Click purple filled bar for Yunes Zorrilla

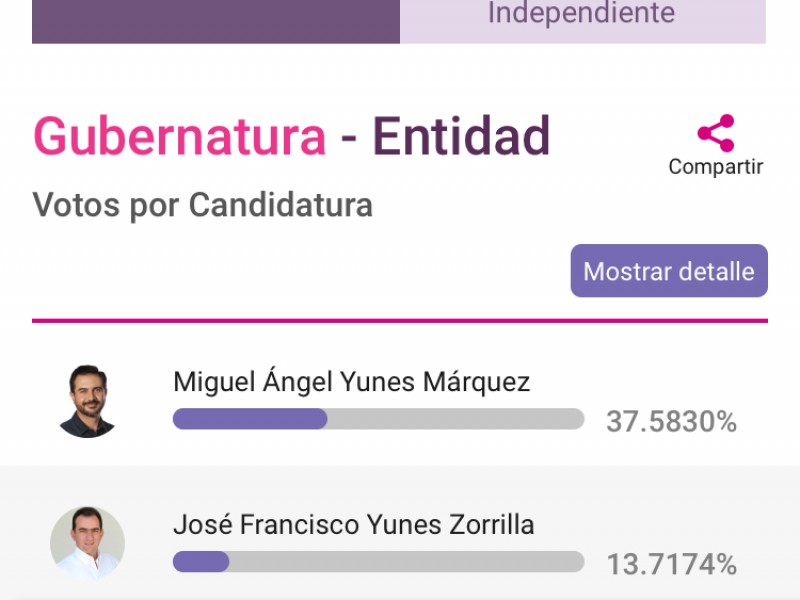pos(201,562)
